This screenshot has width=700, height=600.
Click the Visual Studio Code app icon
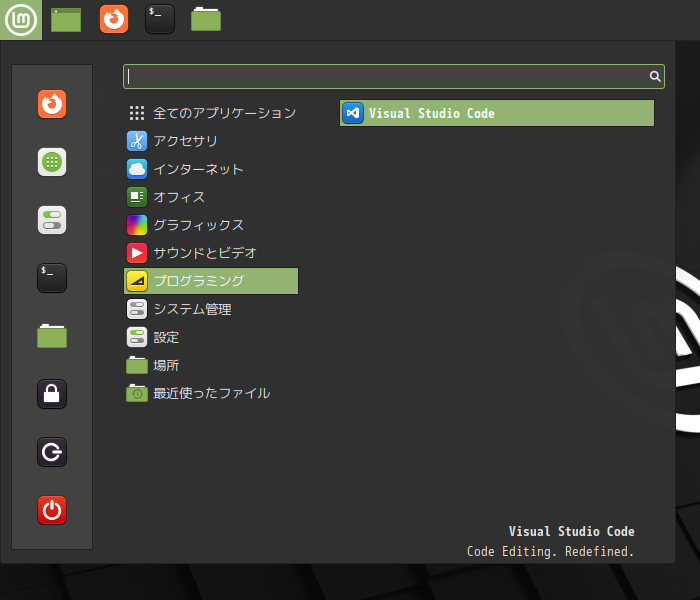[x=353, y=113]
